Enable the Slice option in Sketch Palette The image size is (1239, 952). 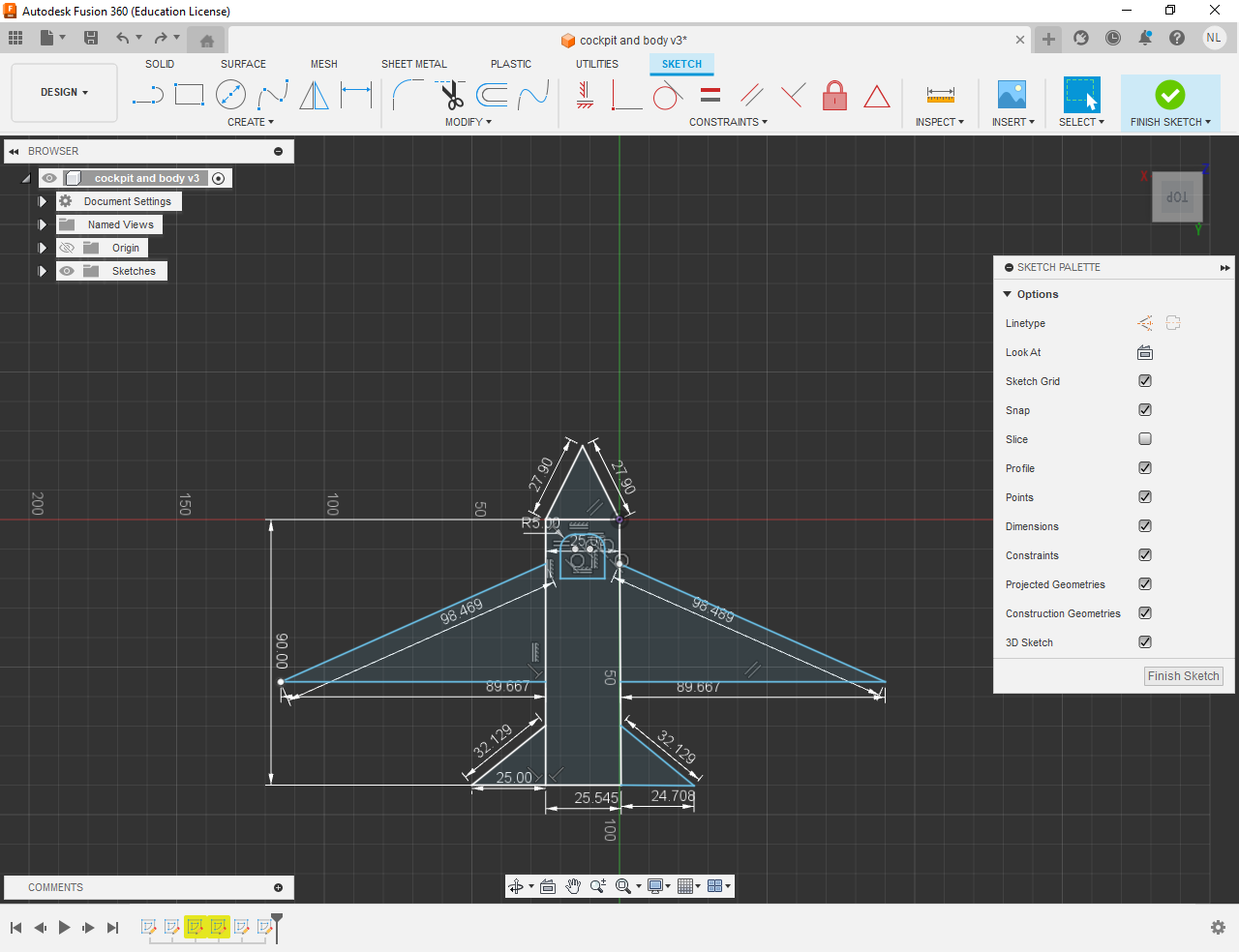[x=1145, y=439]
